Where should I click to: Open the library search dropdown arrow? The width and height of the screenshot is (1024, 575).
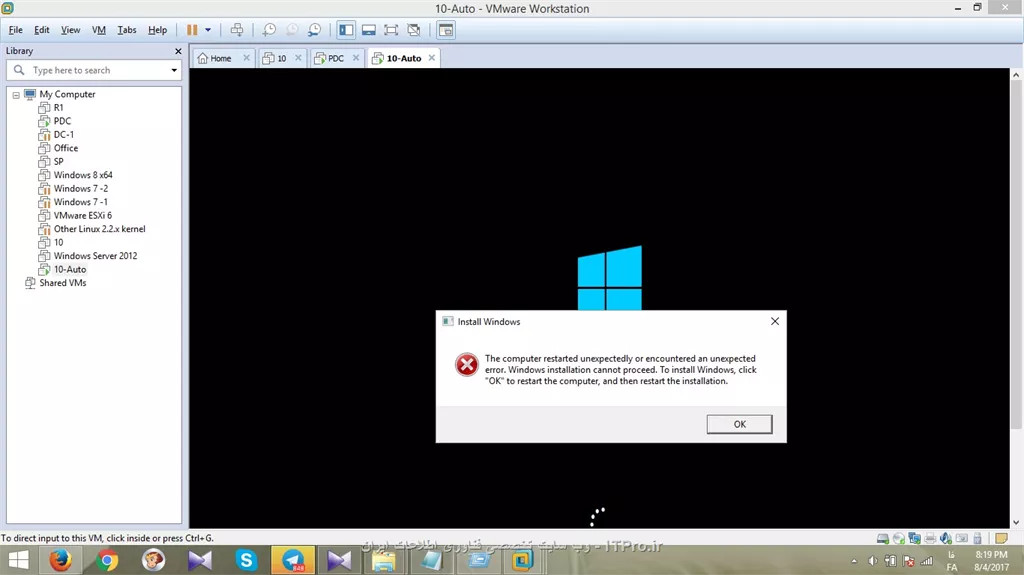[x=174, y=70]
